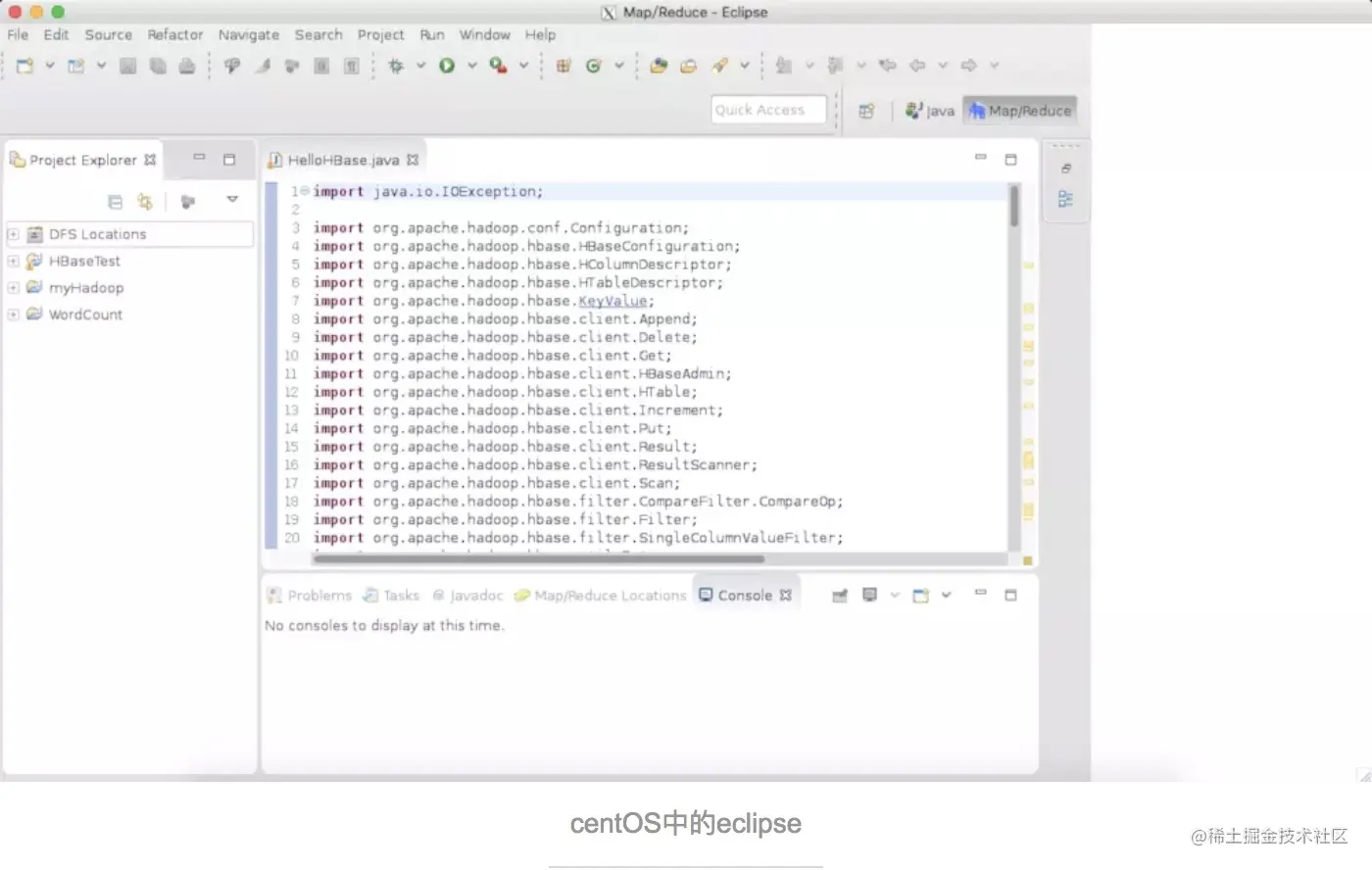
Task: Click the Forward navigation arrow
Action: pyautogui.click(x=969, y=66)
